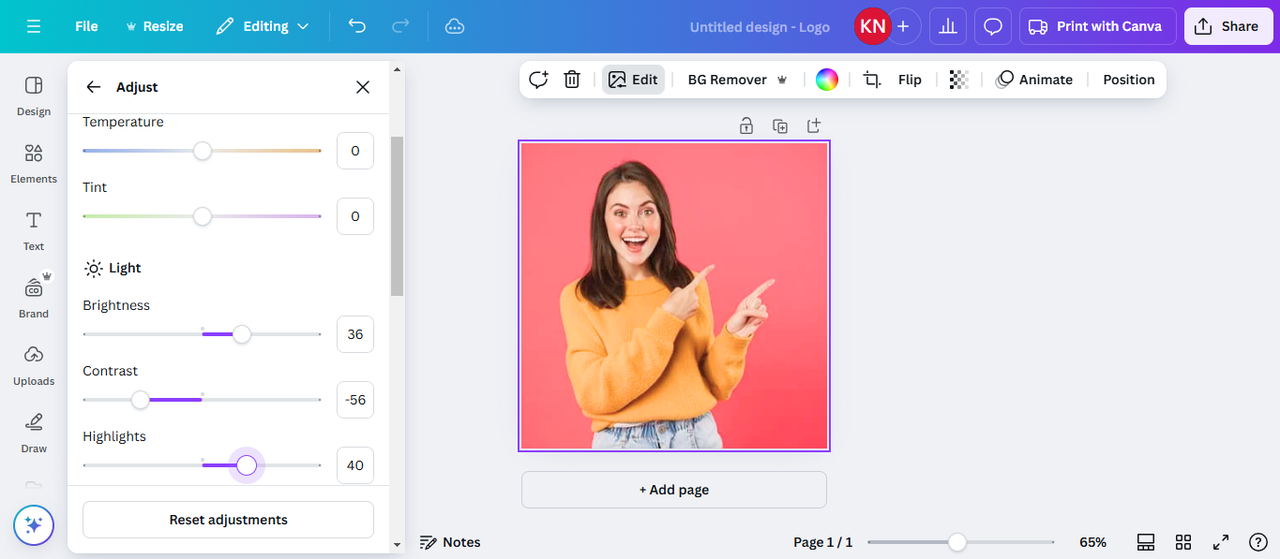Close the Adjust panel
The height and width of the screenshot is (559, 1280).
363,87
